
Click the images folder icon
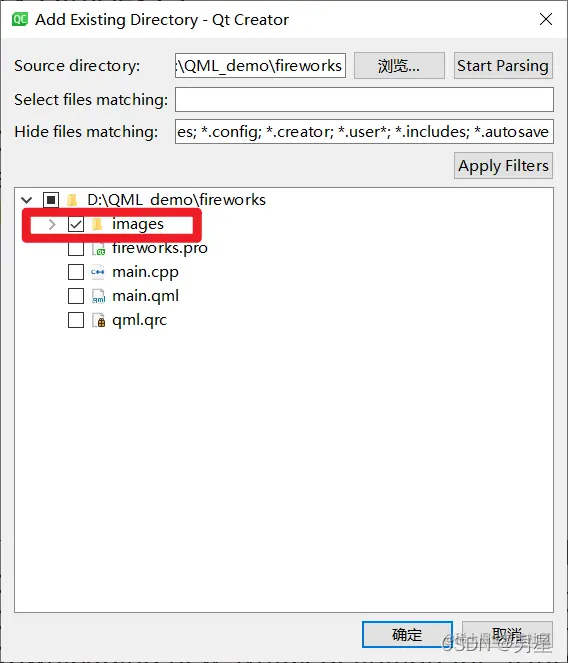[x=98, y=224]
